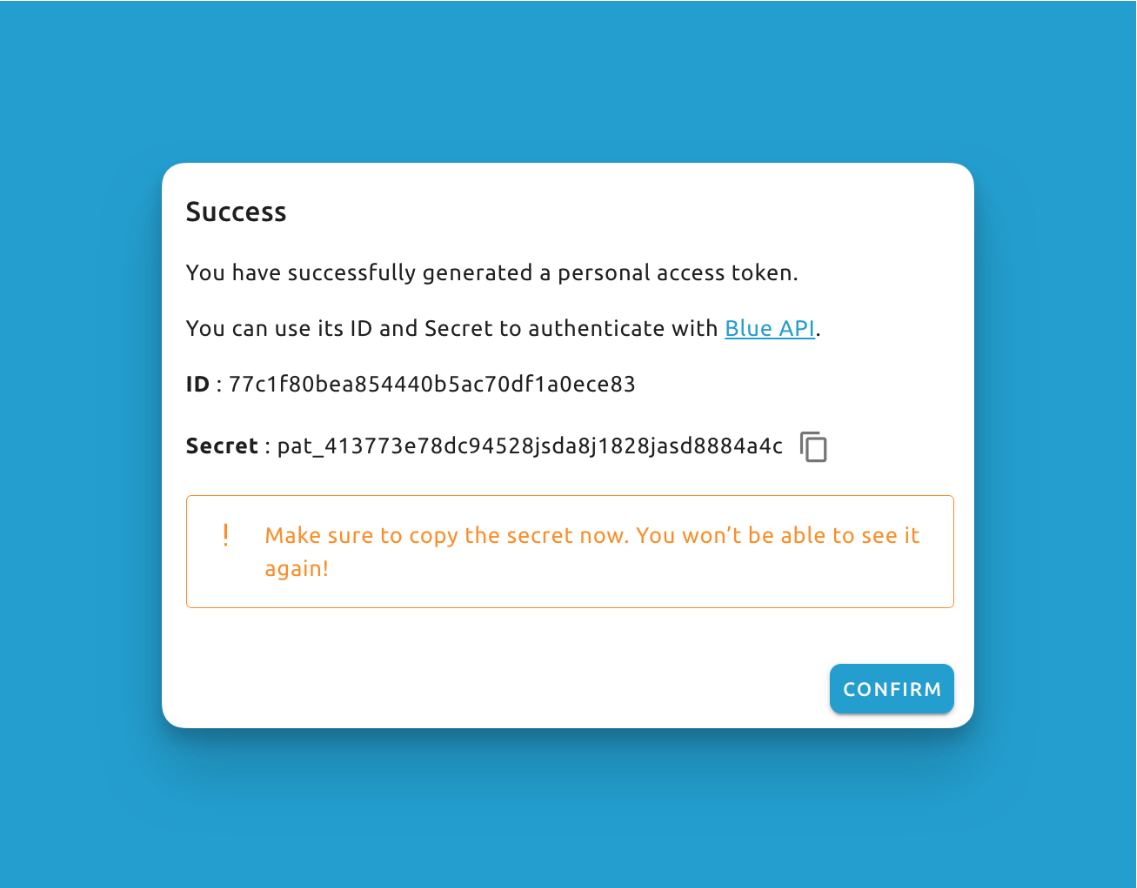This screenshot has height=888, width=1137.
Task: Confirm the token generation dialog
Action: click(x=891, y=689)
